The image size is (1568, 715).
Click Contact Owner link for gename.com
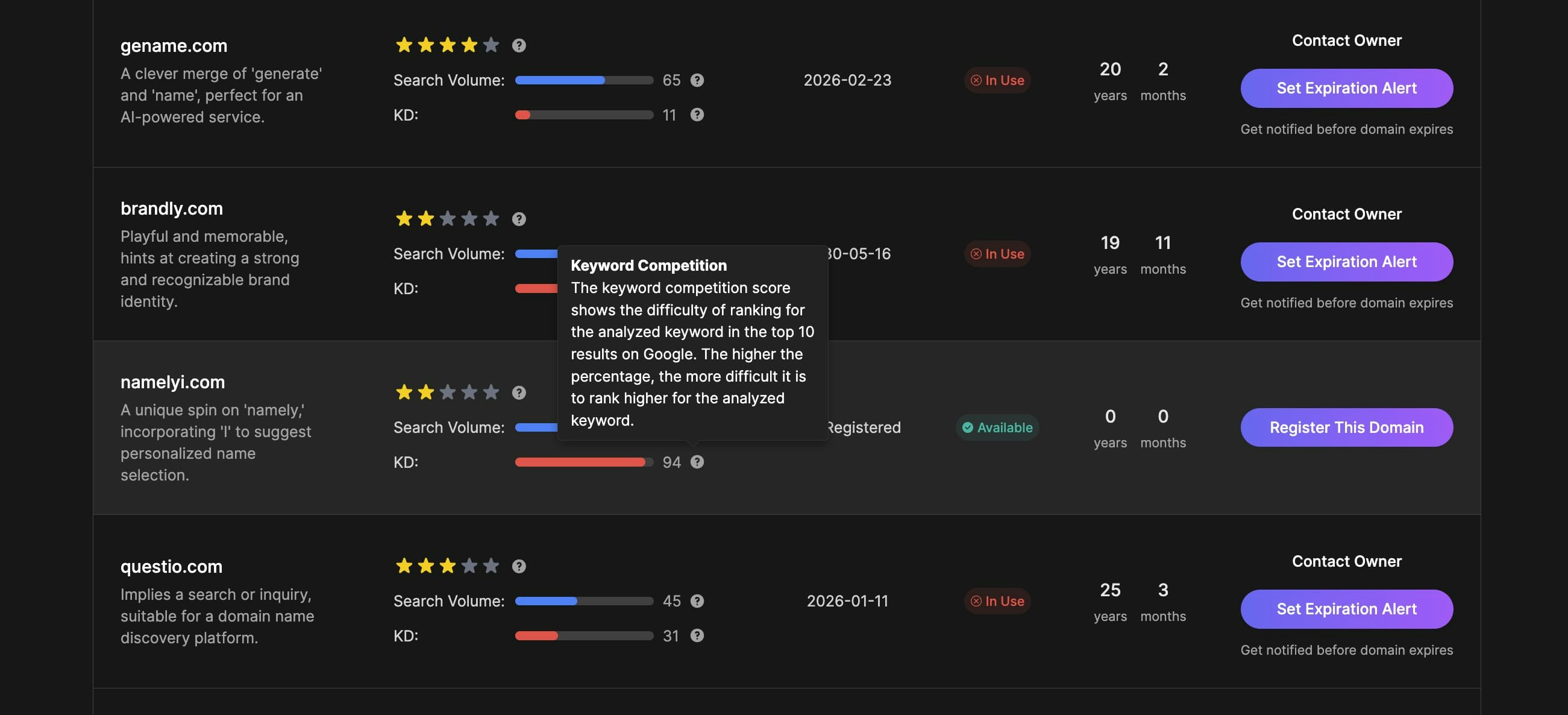(1346, 40)
